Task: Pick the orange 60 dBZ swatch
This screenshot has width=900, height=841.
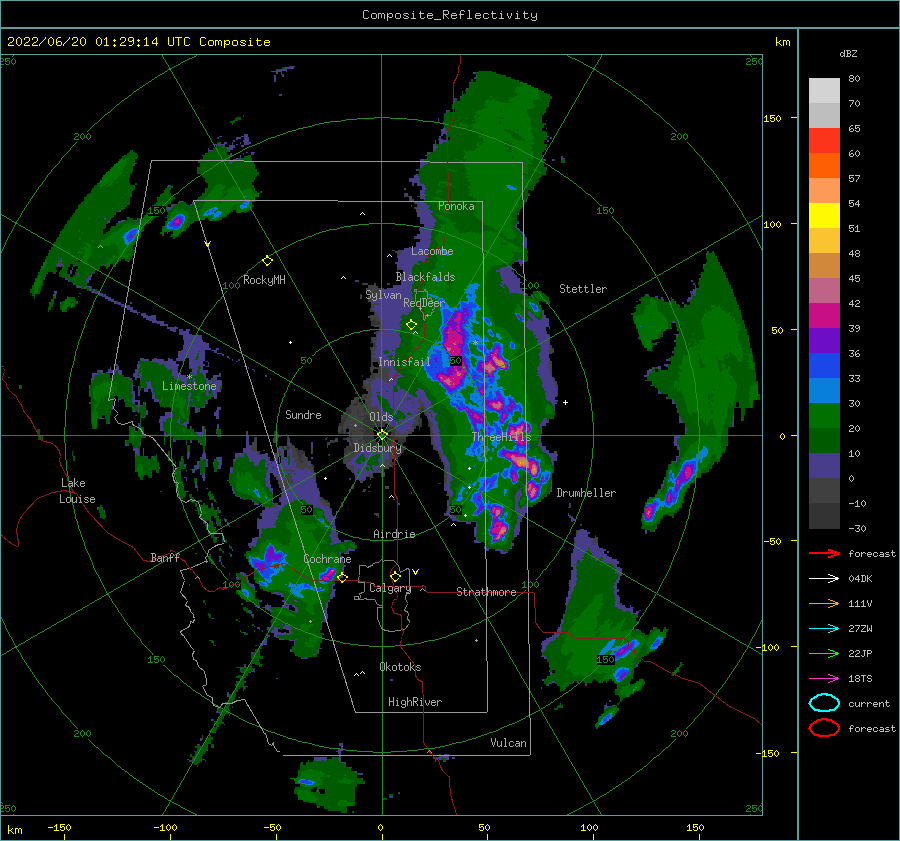Action: point(824,165)
